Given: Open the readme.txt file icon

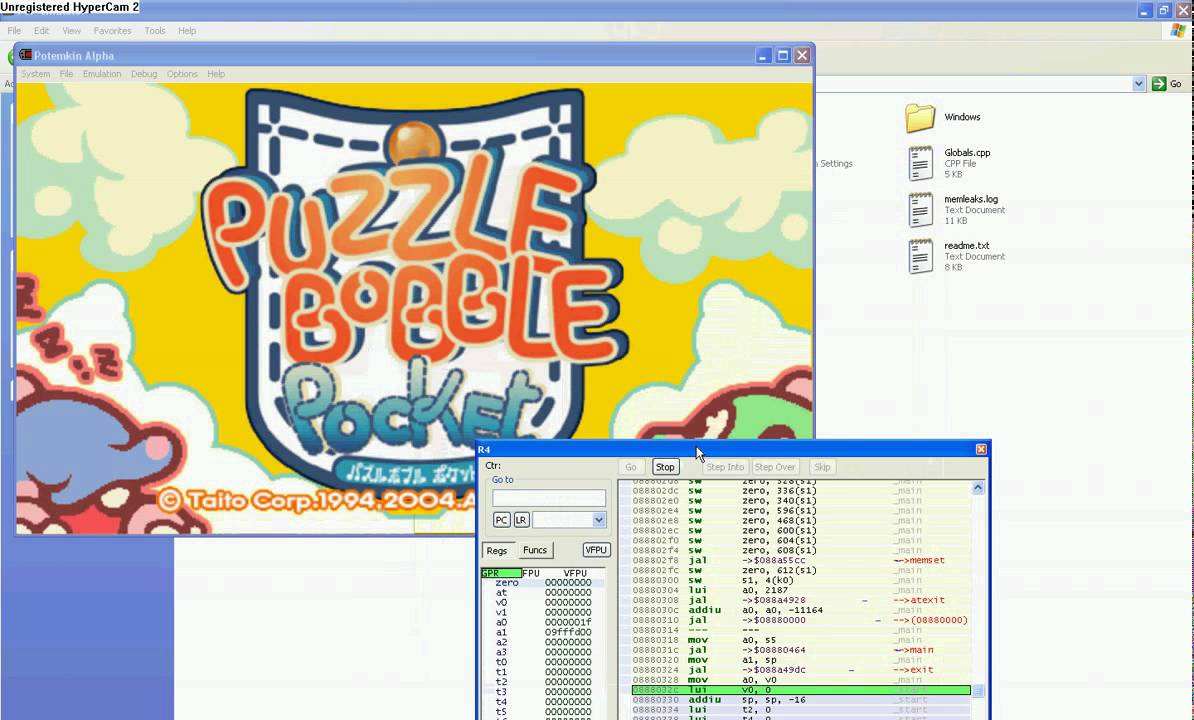Looking at the screenshot, I should [x=920, y=256].
